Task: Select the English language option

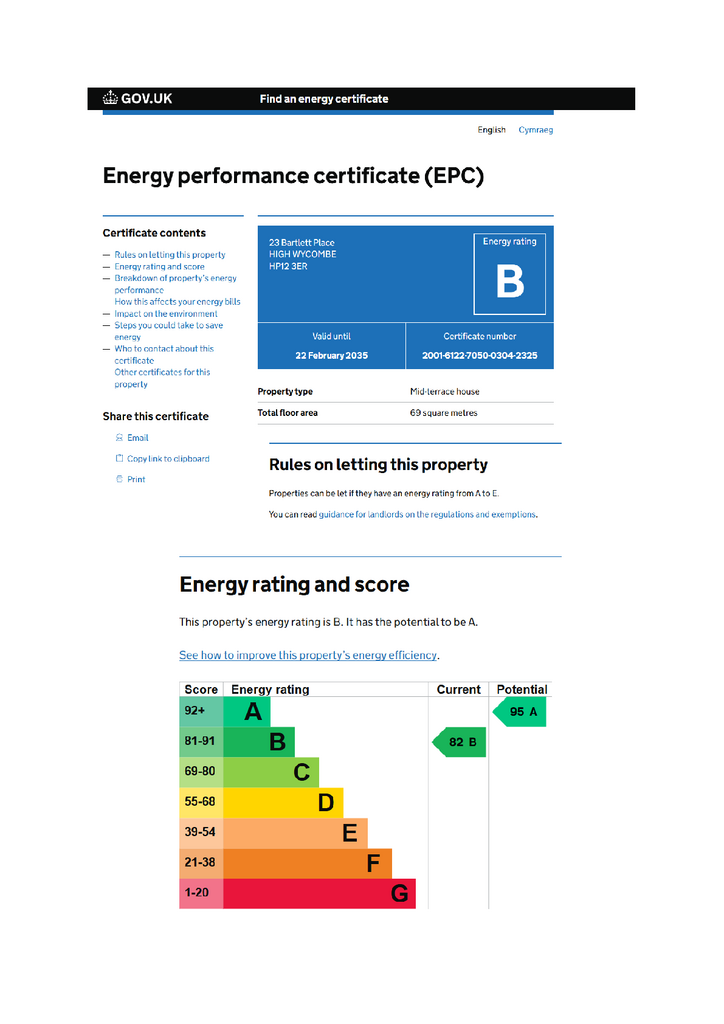Action: coord(491,129)
